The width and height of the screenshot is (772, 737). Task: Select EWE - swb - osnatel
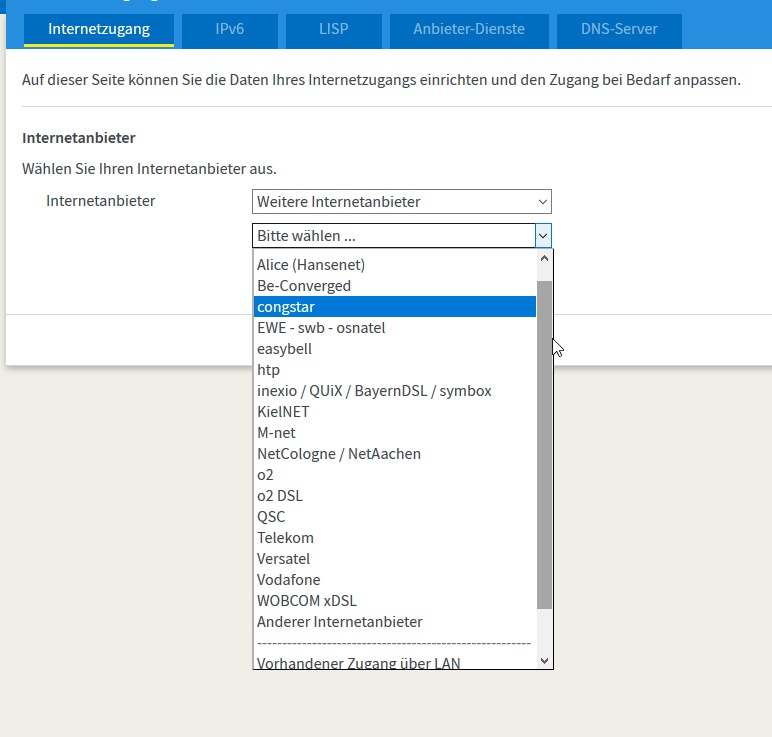(395, 328)
